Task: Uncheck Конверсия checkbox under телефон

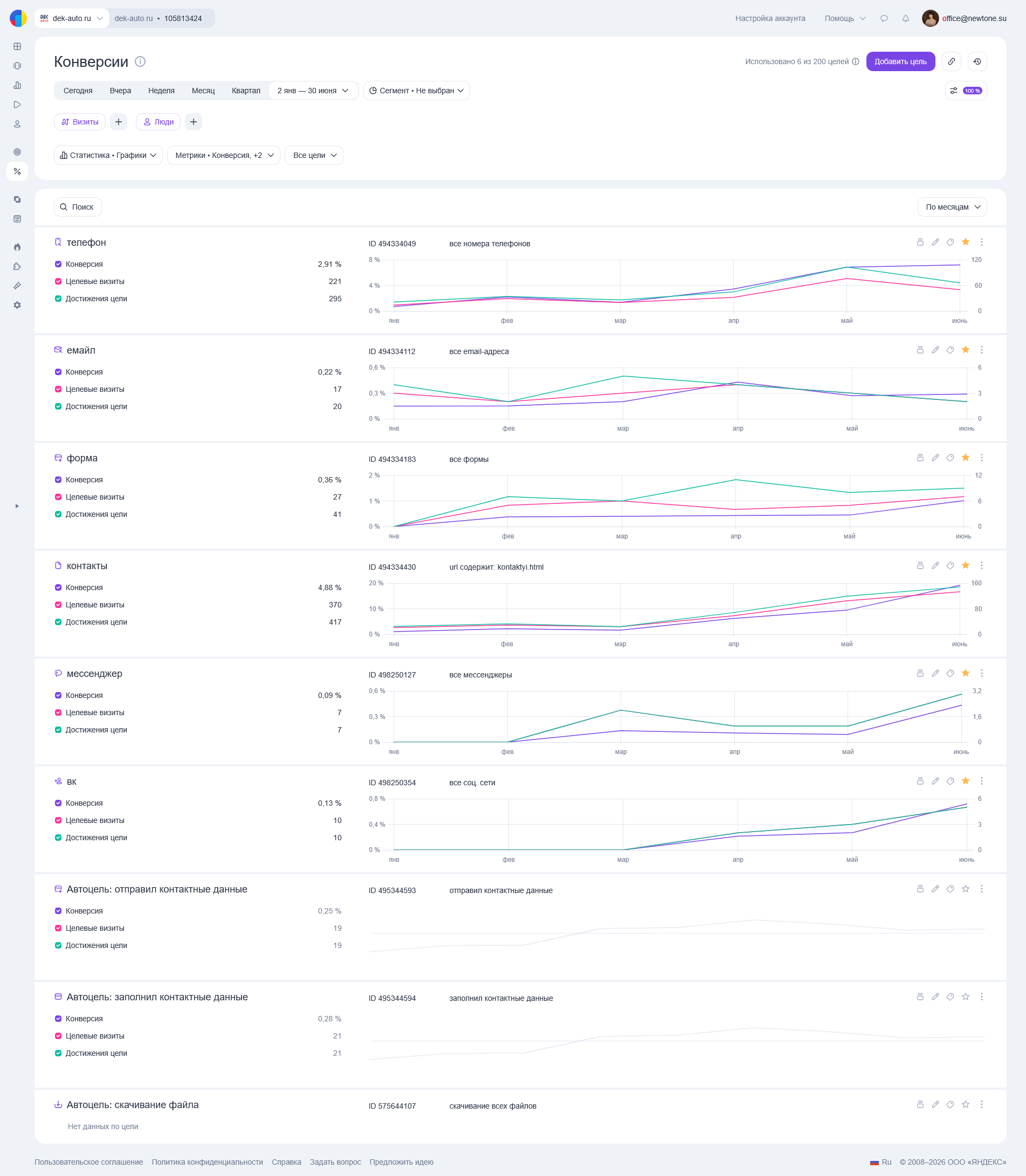Action: 58,265
